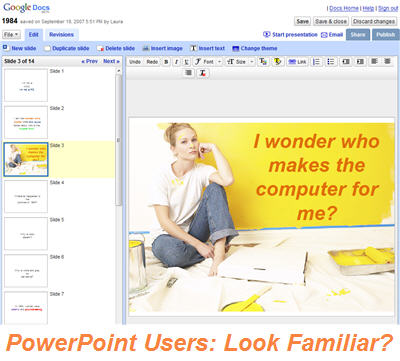Go to previous slide with Prev

[x=90, y=61]
